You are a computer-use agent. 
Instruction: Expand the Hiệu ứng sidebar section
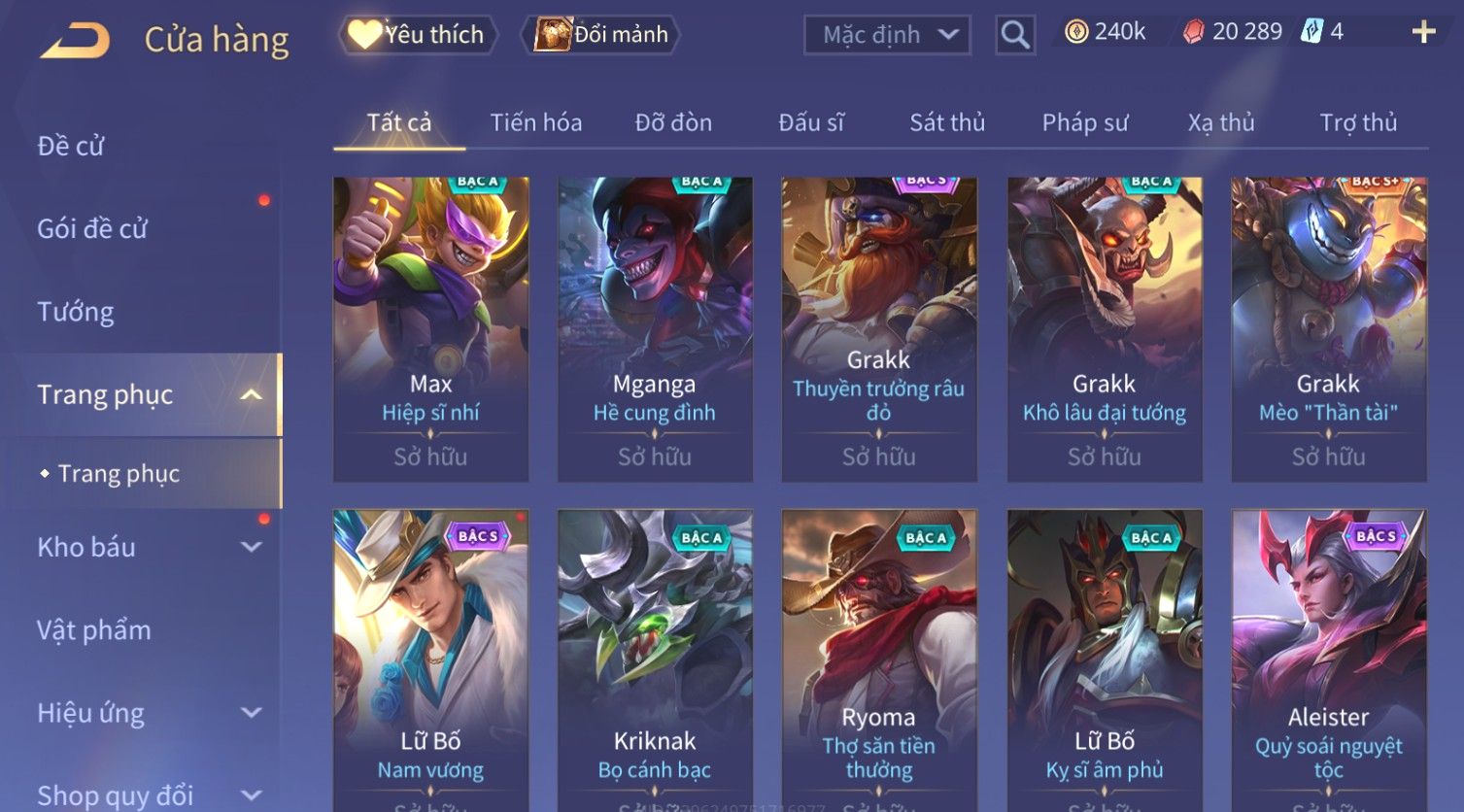(x=251, y=713)
